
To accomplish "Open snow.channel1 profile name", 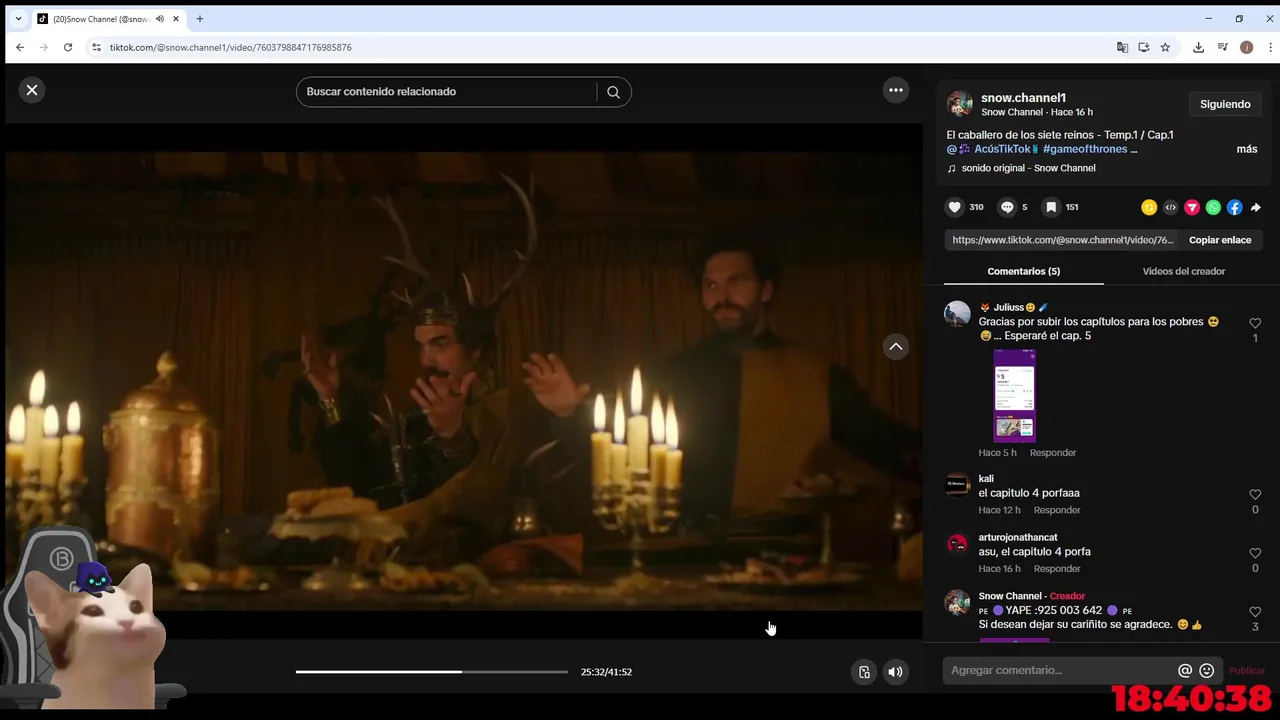I will coord(1023,98).
